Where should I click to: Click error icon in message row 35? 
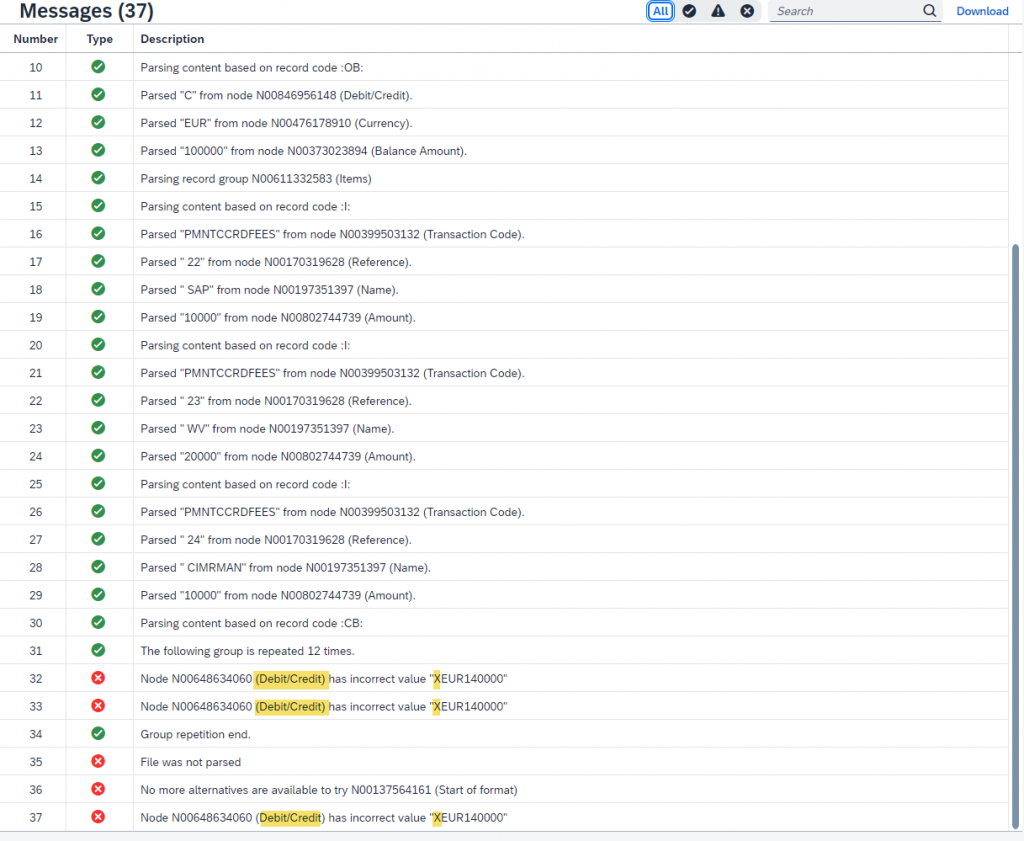pyautogui.click(x=98, y=761)
